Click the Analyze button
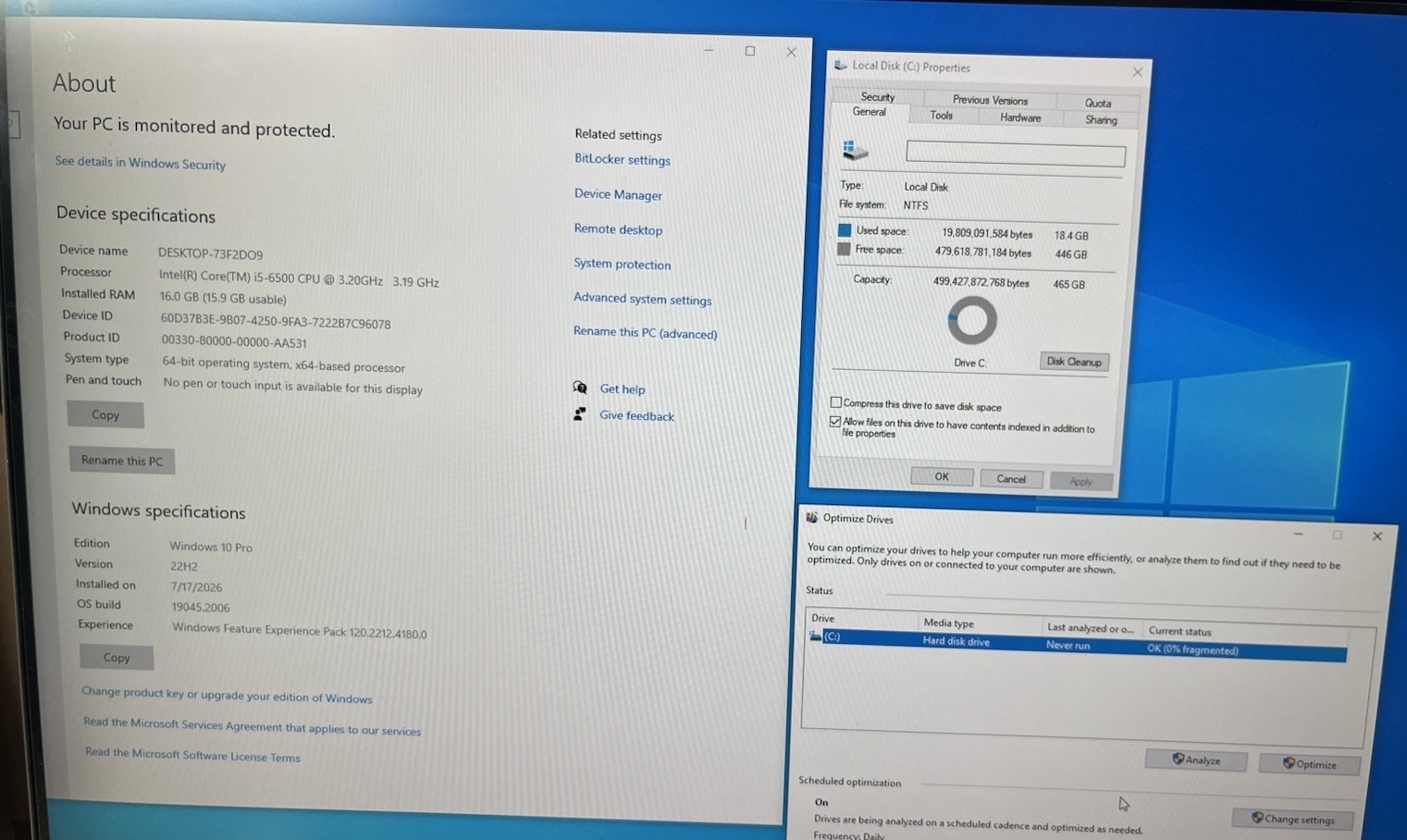 coord(1196,760)
